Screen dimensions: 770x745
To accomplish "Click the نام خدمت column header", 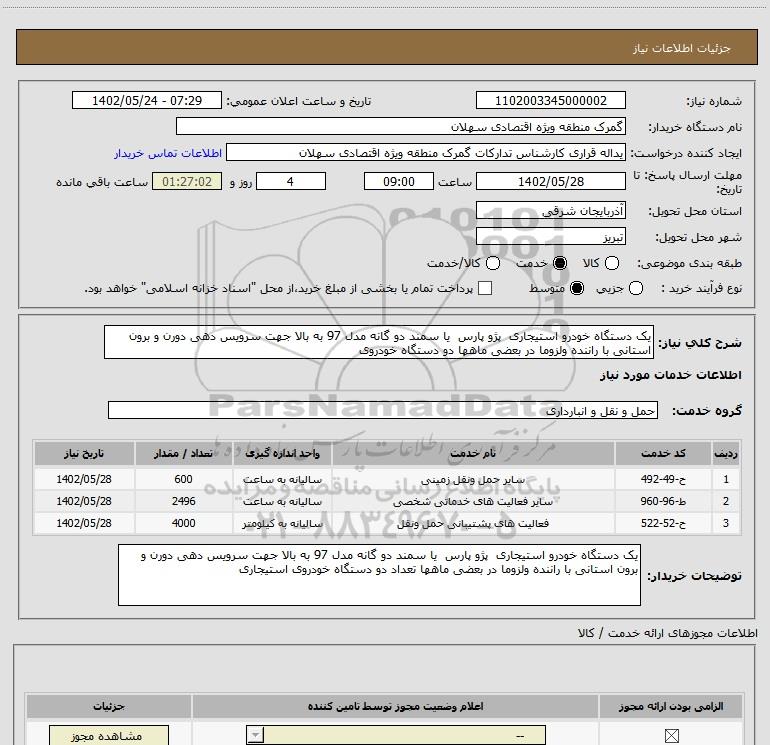I will [473, 453].
